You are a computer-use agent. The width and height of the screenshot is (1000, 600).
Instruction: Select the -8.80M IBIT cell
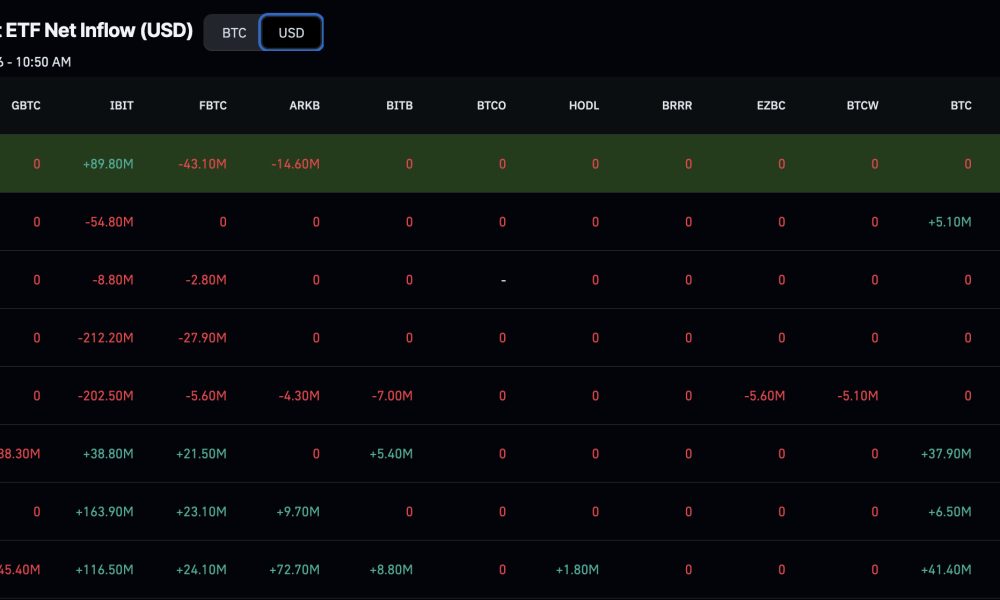113,280
